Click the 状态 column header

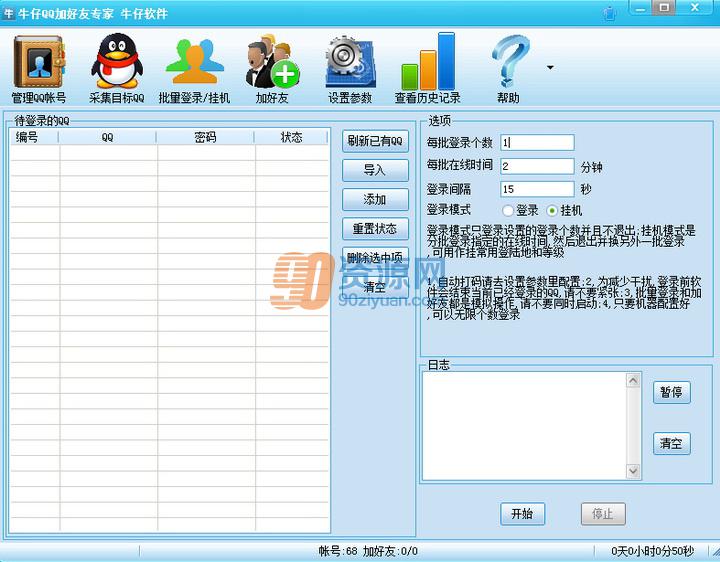[291, 137]
